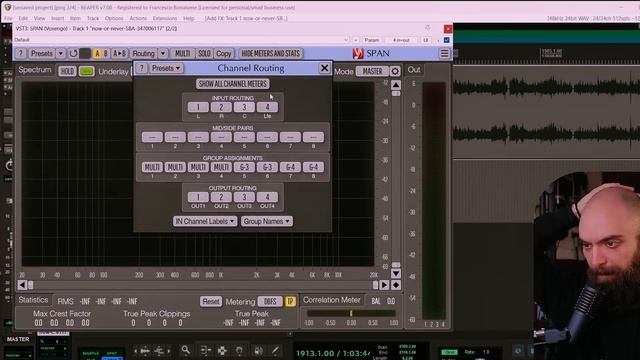Toggle FX bypass checkbox in plugin header

tap(447, 40)
